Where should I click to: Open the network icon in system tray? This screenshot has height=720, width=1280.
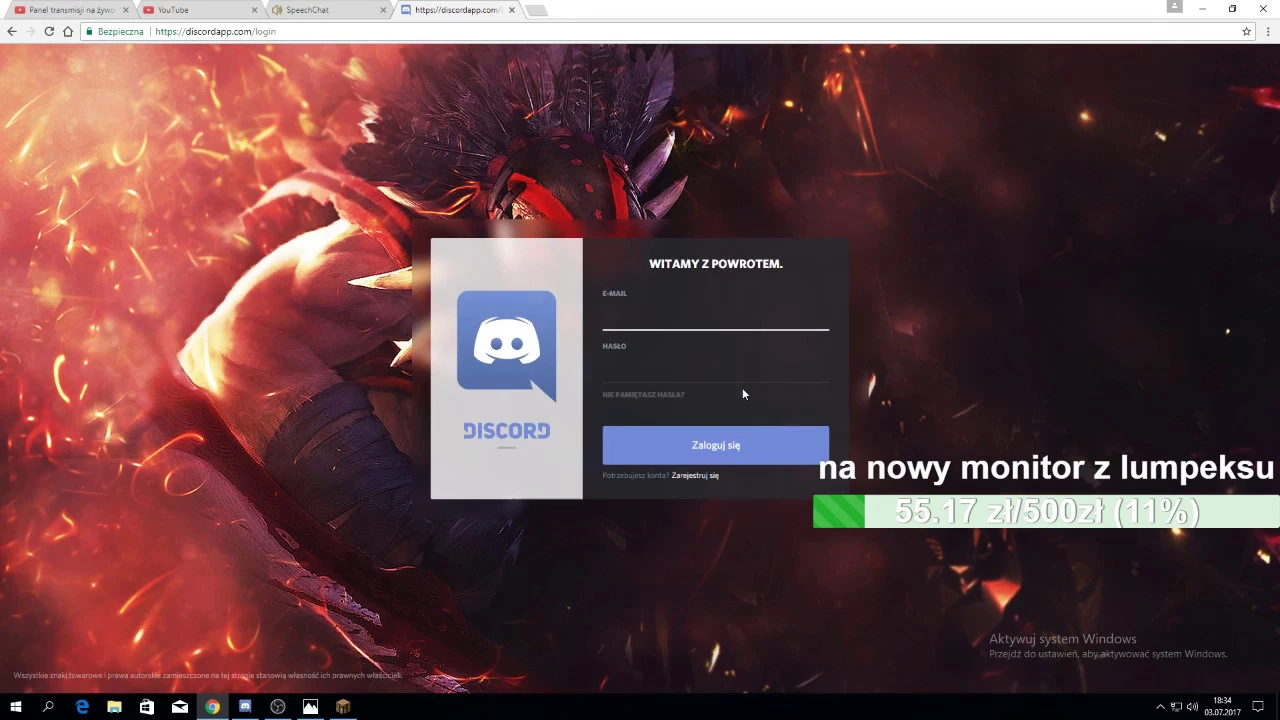[1176, 707]
